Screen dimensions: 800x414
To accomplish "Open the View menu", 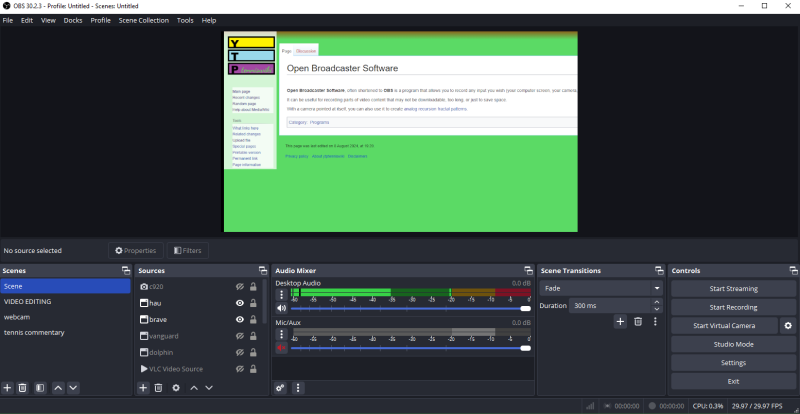I will click(x=48, y=20).
